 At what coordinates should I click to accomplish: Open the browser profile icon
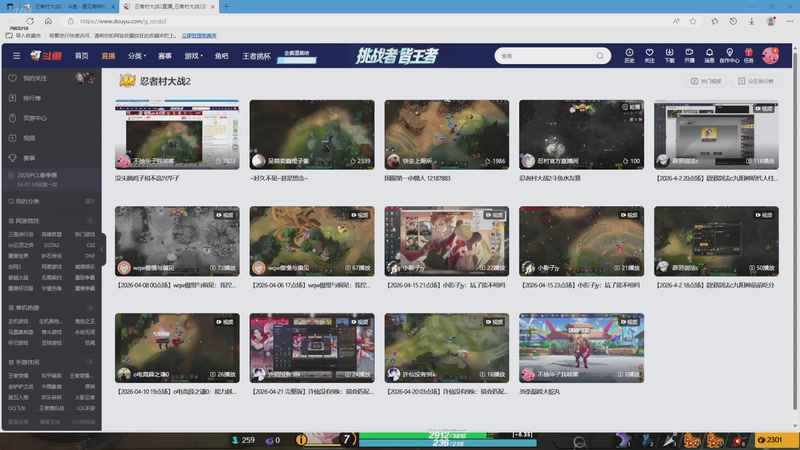coord(770,21)
